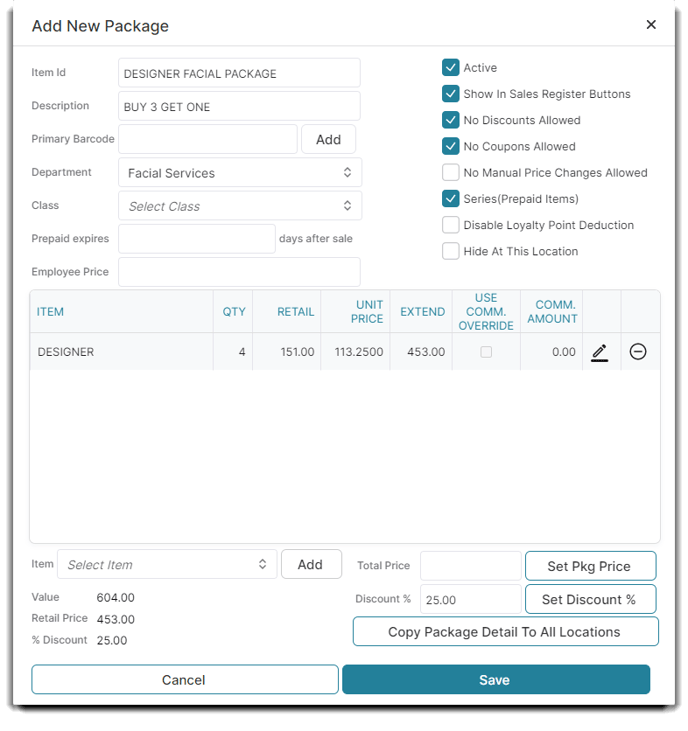Screen dimensions: 688x731
Task: Click the USE COMM. OVERRIDE column header
Action: click(x=486, y=312)
